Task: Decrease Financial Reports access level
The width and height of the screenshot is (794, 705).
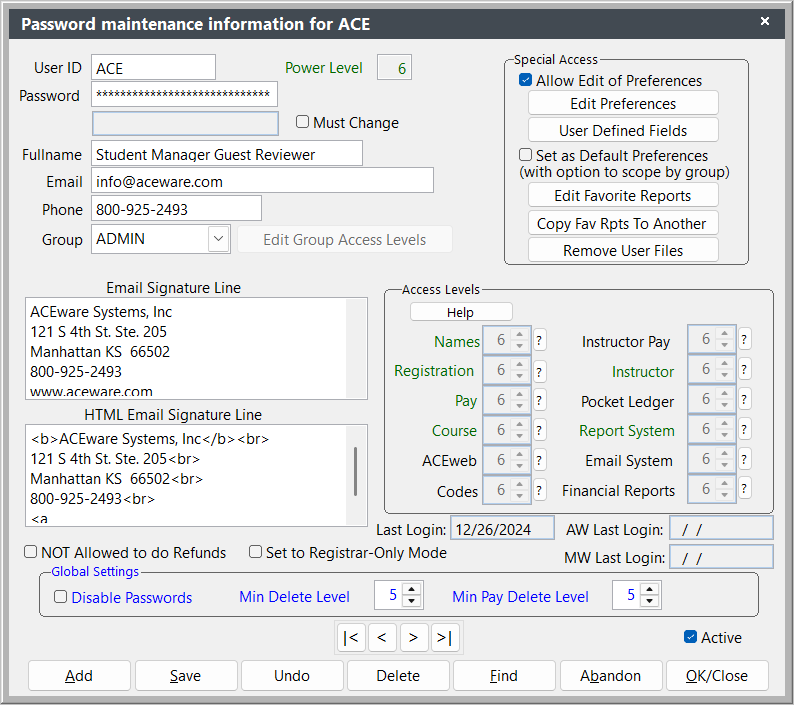Action: (x=725, y=495)
